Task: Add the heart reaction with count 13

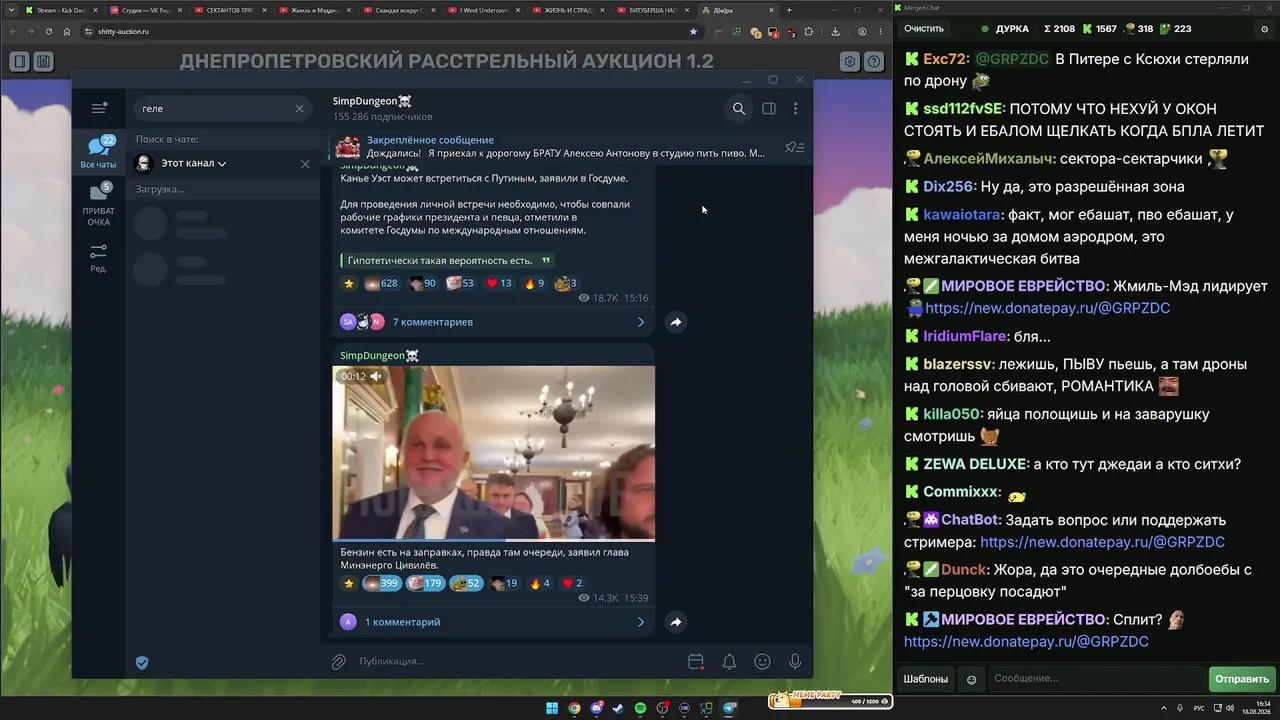Action: point(498,283)
